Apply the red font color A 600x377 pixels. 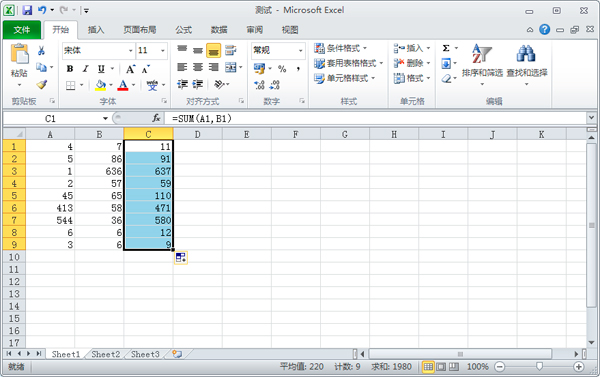(x=123, y=85)
